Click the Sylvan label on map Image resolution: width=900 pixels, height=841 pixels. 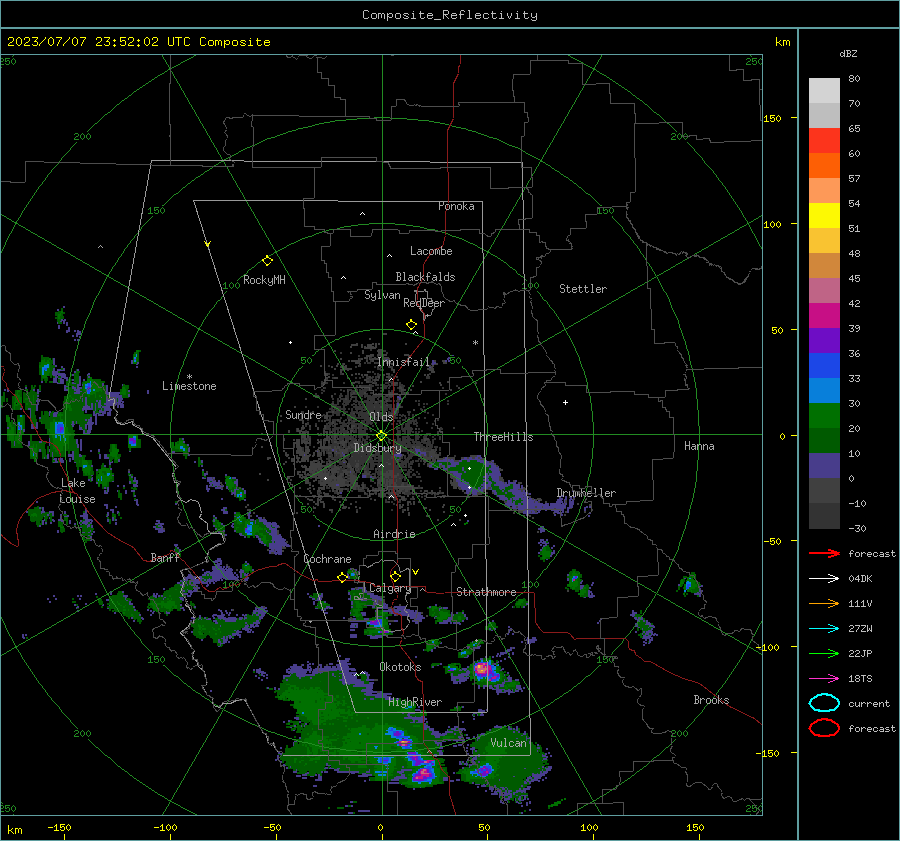click(x=382, y=296)
